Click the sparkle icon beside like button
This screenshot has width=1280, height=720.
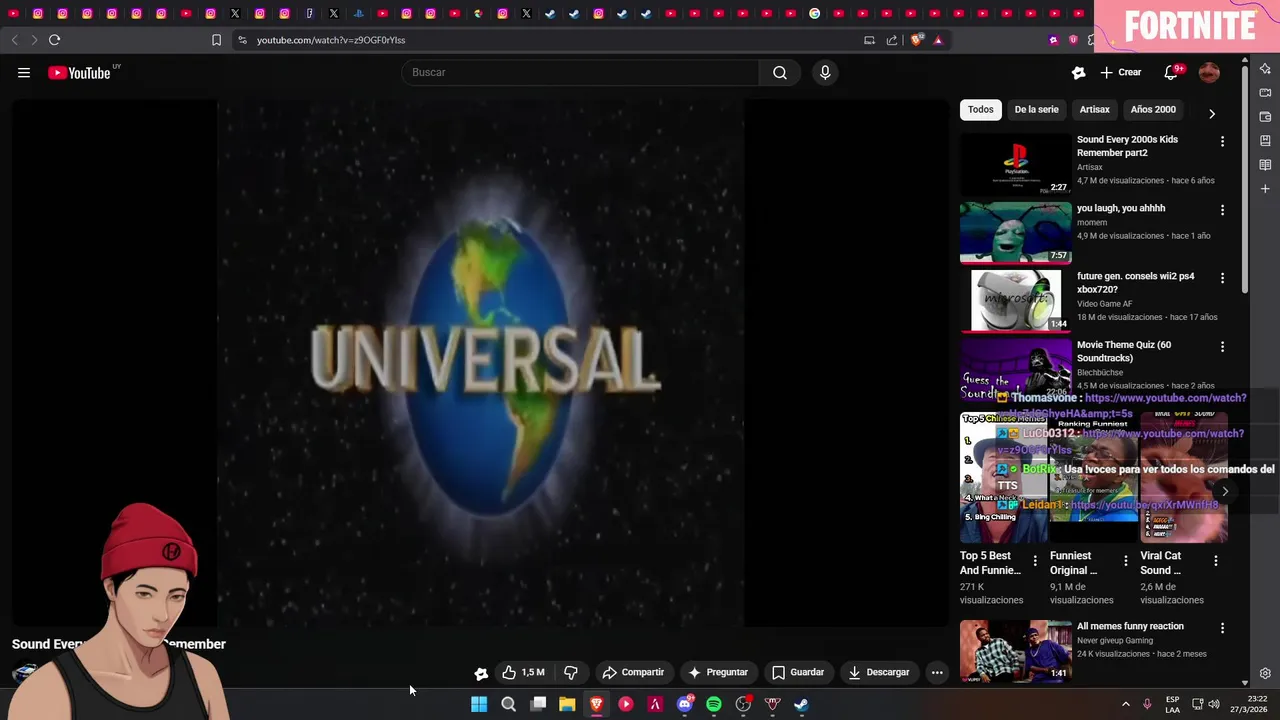tap(481, 673)
